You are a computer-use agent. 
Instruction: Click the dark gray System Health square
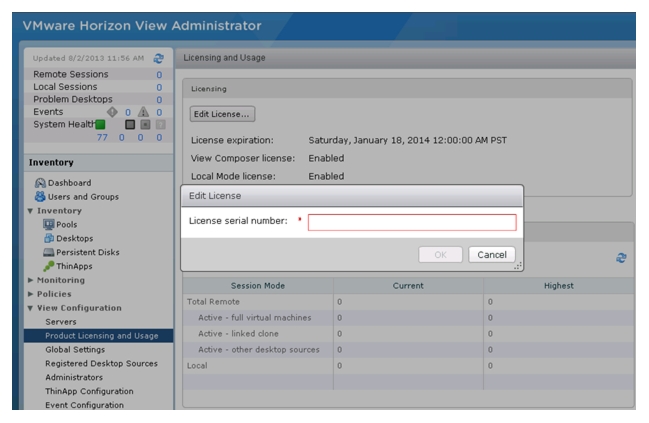click(x=130, y=124)
